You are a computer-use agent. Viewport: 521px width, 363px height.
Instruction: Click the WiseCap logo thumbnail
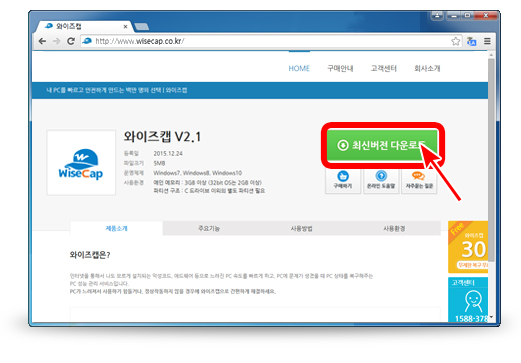coord(81,163)
